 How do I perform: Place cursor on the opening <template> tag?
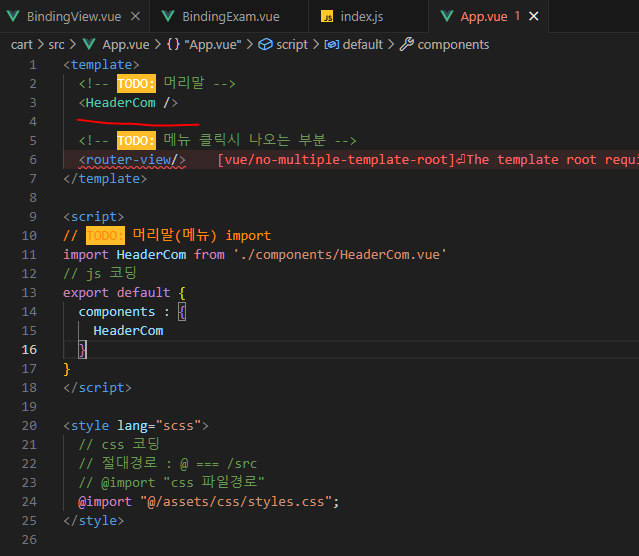(x=101, y=65)
